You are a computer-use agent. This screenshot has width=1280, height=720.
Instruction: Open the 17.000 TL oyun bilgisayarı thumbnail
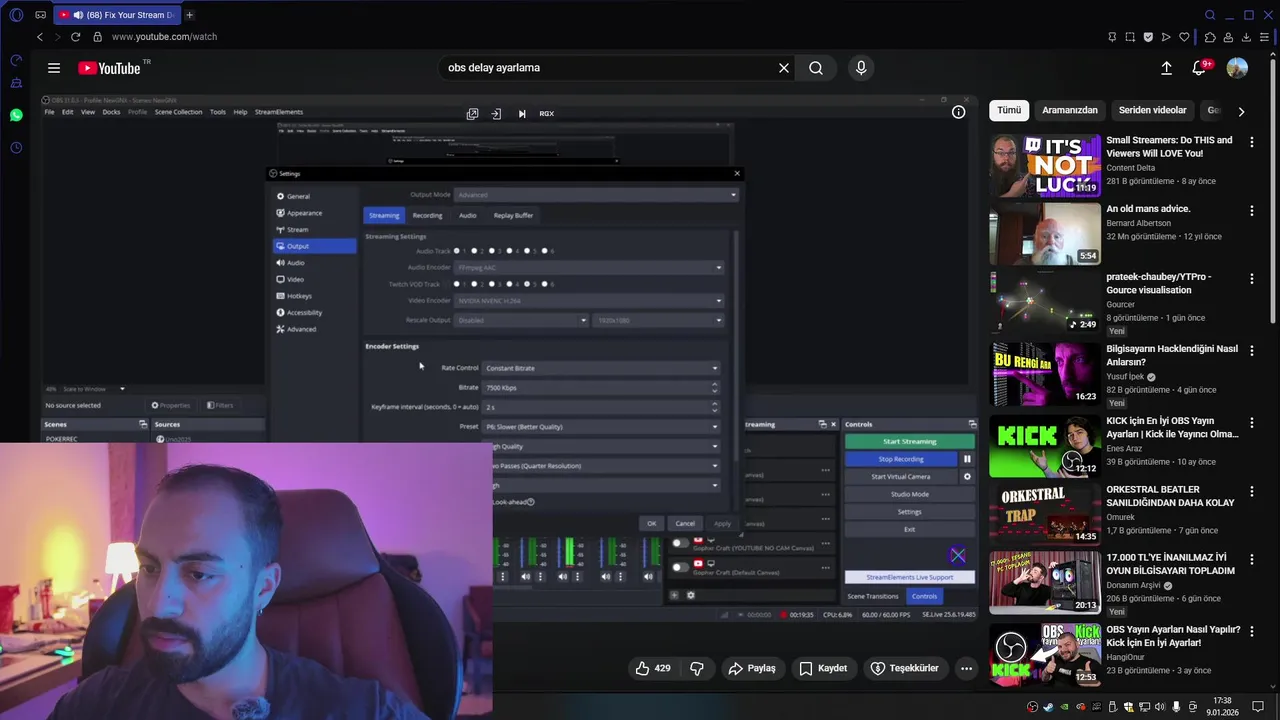tap(1045, 581)
